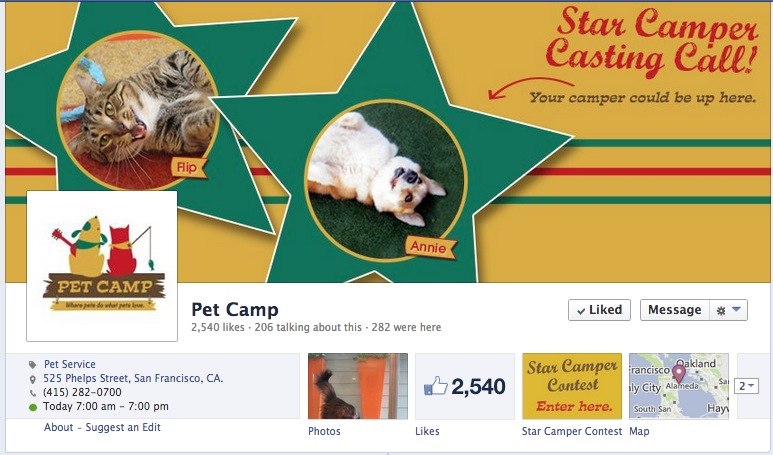Image resolution: width=773 pixels, height=455 pixels.
Task: Open the dropdown arrow next to gear
Action: [x=737, y=310]
